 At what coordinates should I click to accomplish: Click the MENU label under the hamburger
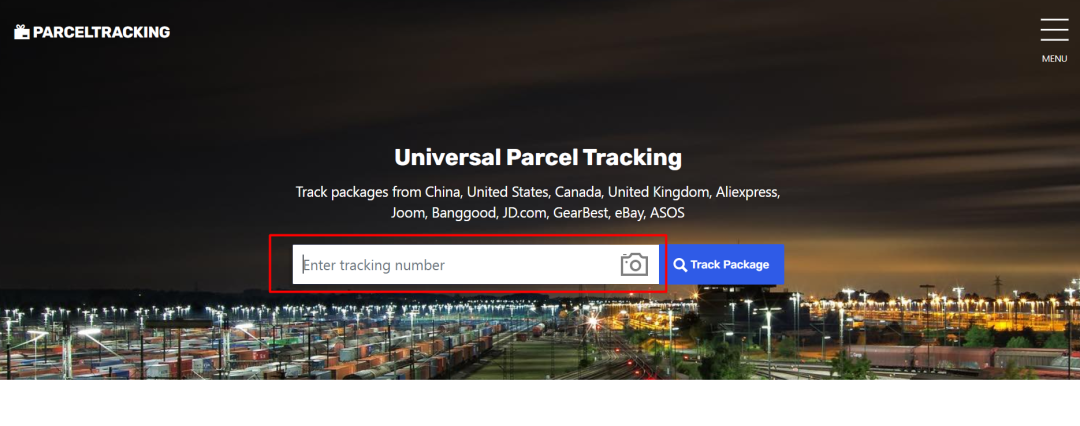point(1054,59)
